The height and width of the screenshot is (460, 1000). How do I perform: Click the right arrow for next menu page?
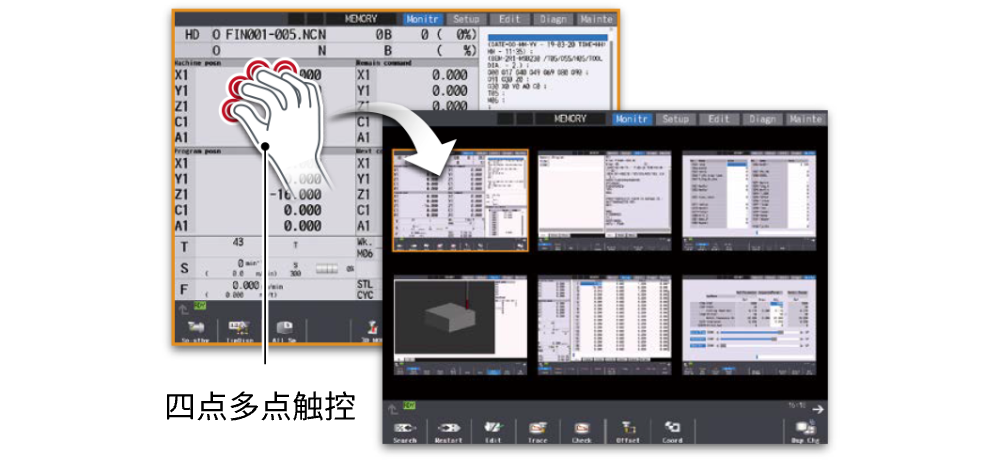pyautogui.click(x=817, y=408)
